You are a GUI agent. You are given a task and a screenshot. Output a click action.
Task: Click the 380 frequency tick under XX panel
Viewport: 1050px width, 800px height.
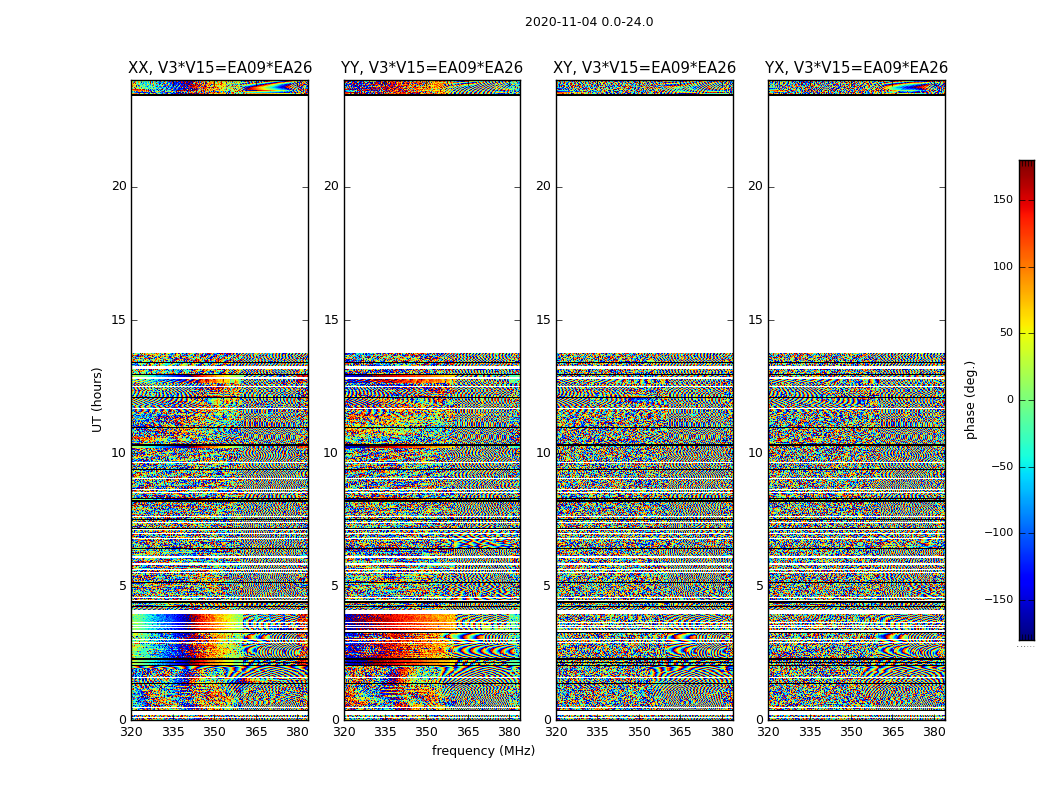click(x=297, y=732)
